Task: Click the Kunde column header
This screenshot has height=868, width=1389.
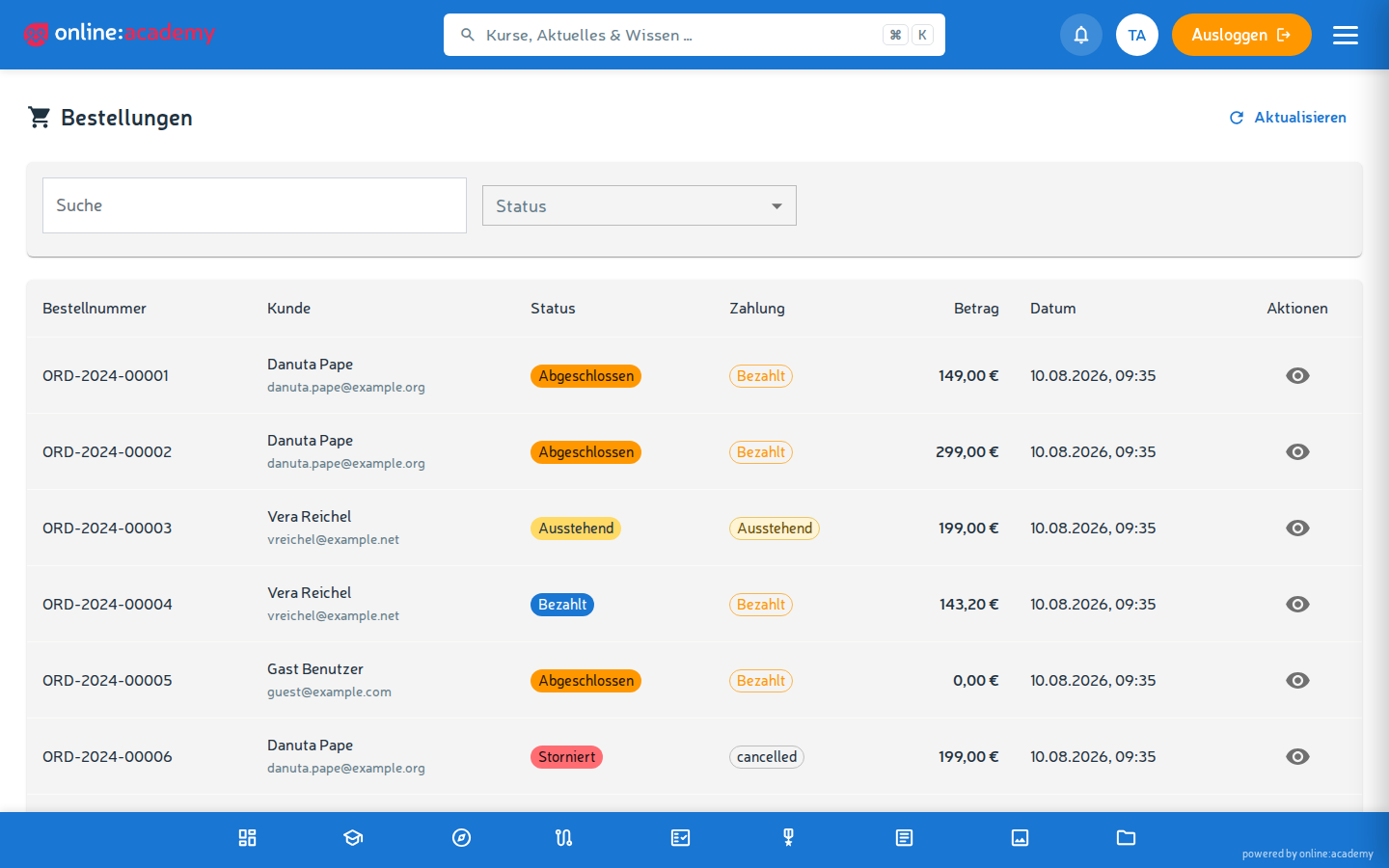Action: [x=288, y=309]
